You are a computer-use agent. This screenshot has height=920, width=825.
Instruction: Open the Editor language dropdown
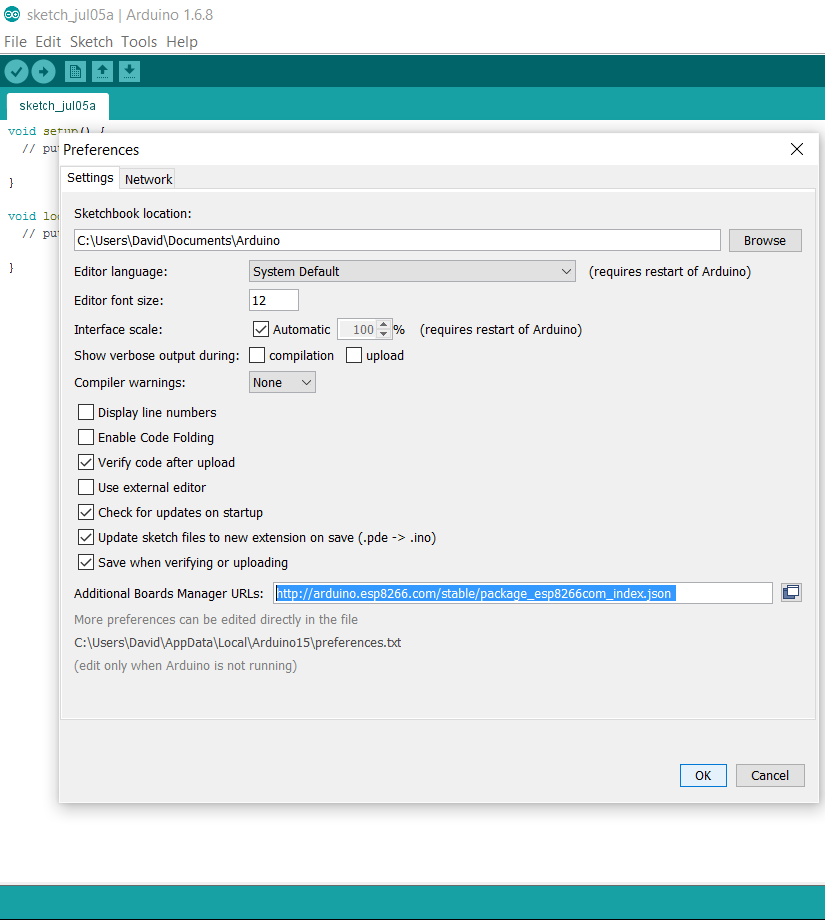(412, 271)
